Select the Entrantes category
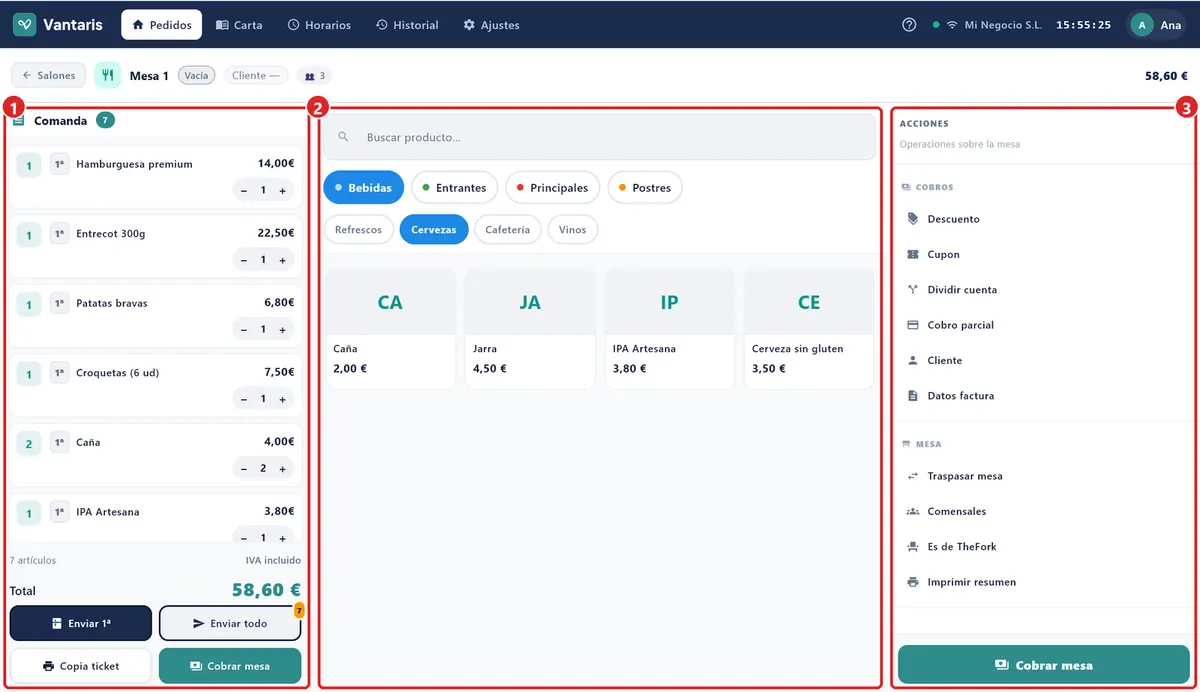The image size is (1200, 692). pos(454,187)
